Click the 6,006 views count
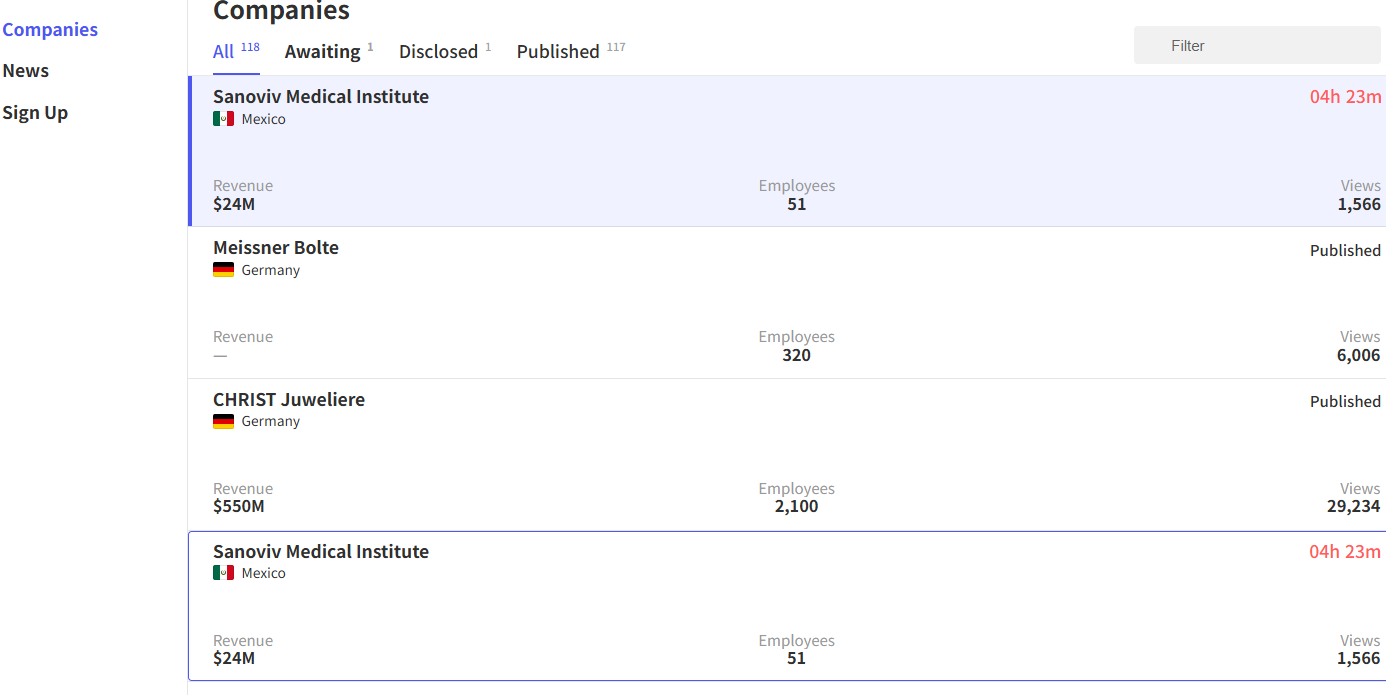Screen dimensions: 1386x695 point(1358,355)
